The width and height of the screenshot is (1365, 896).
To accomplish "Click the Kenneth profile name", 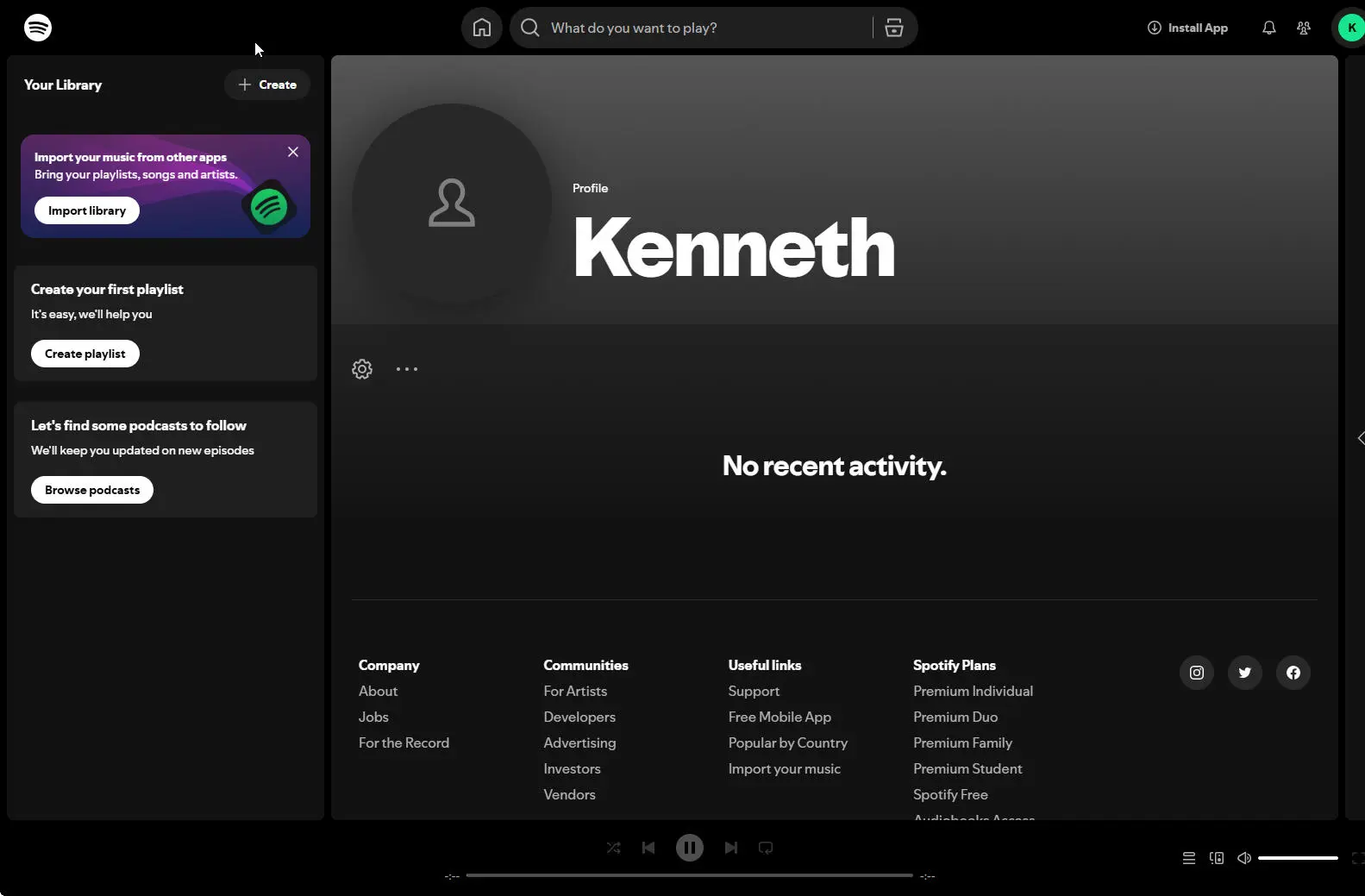I will pos(734,247).
